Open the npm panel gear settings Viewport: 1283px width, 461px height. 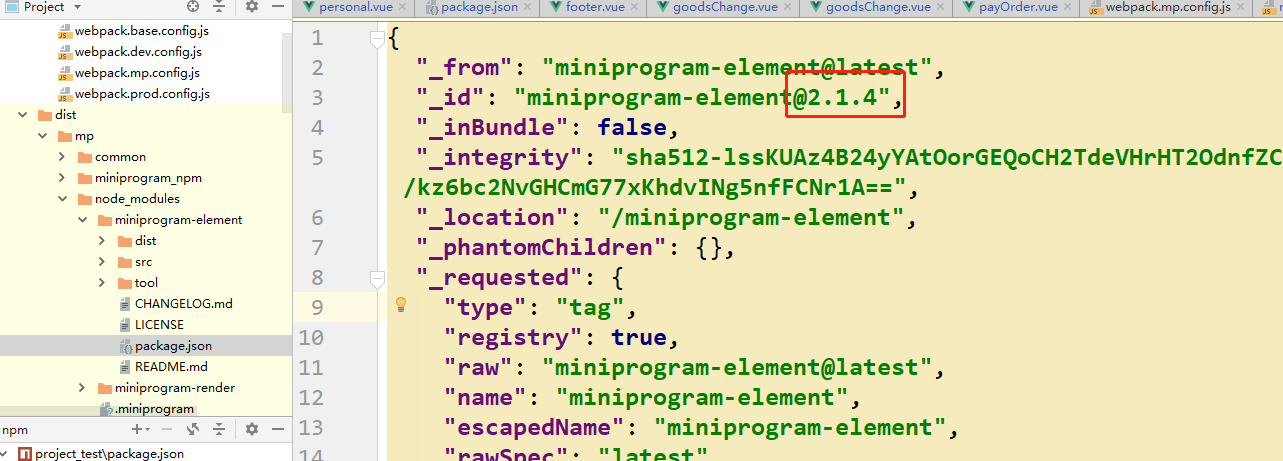click(251, 429)
